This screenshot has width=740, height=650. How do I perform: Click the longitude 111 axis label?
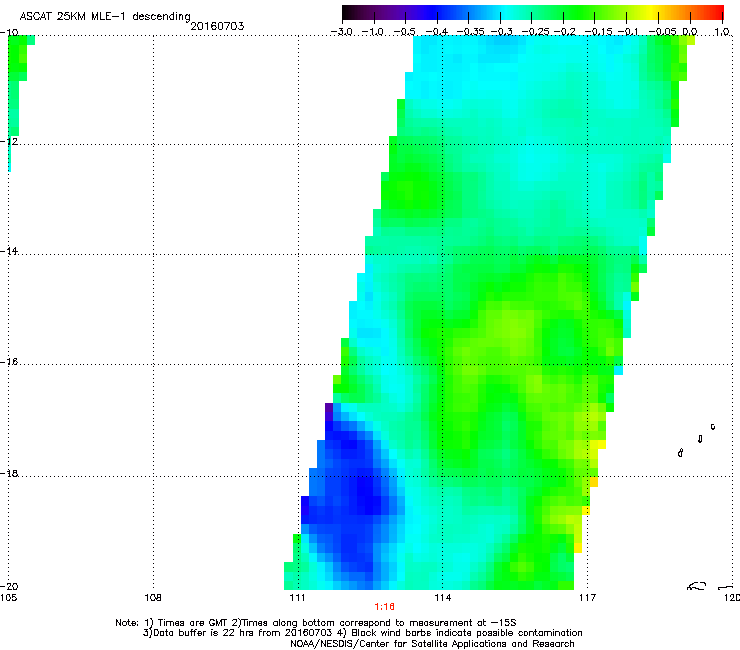point(297,598)
